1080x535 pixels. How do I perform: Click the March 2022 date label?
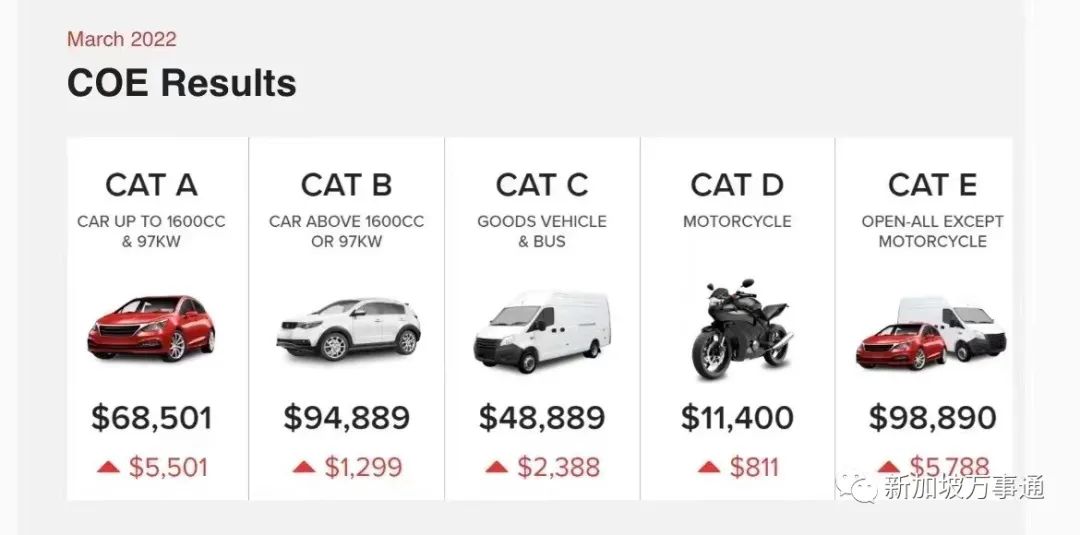tap(122, 39)
